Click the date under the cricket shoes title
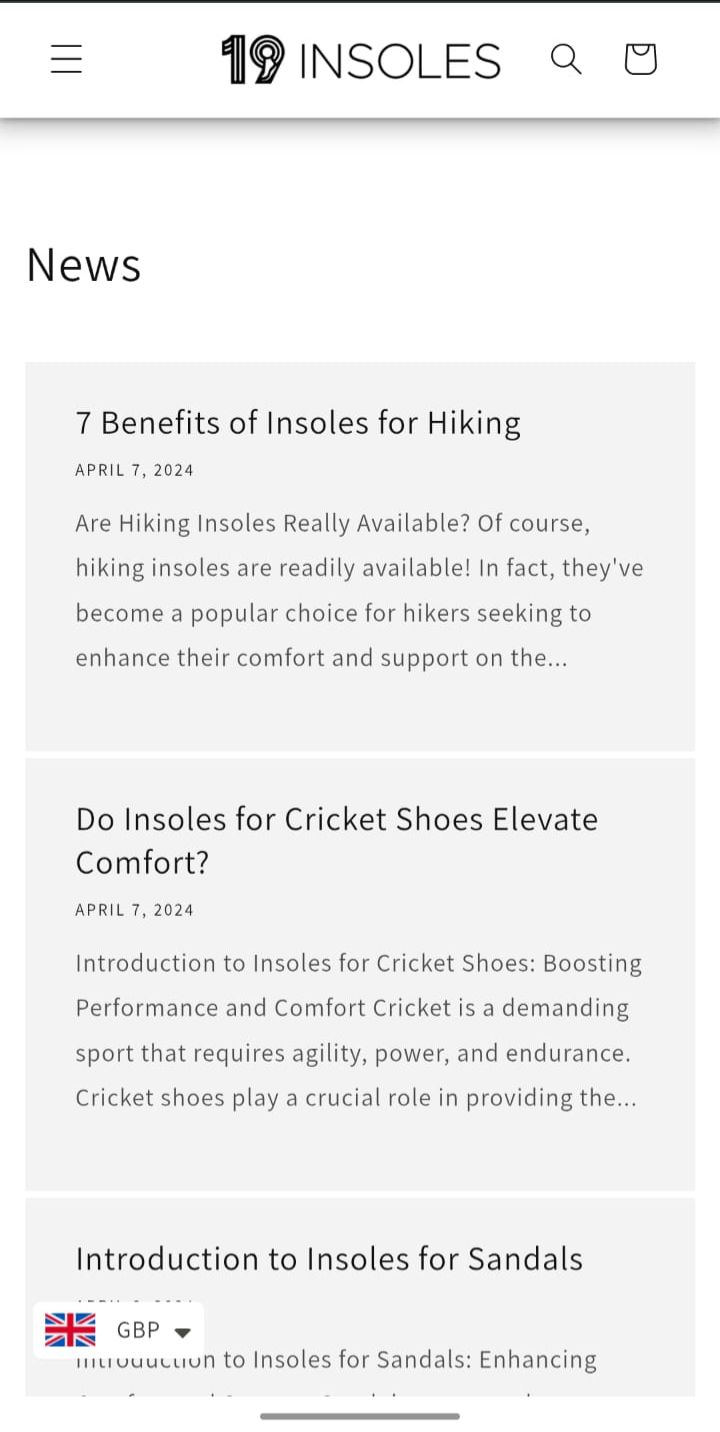This screenshot has width=720, height=1432. tap(134, 910)
